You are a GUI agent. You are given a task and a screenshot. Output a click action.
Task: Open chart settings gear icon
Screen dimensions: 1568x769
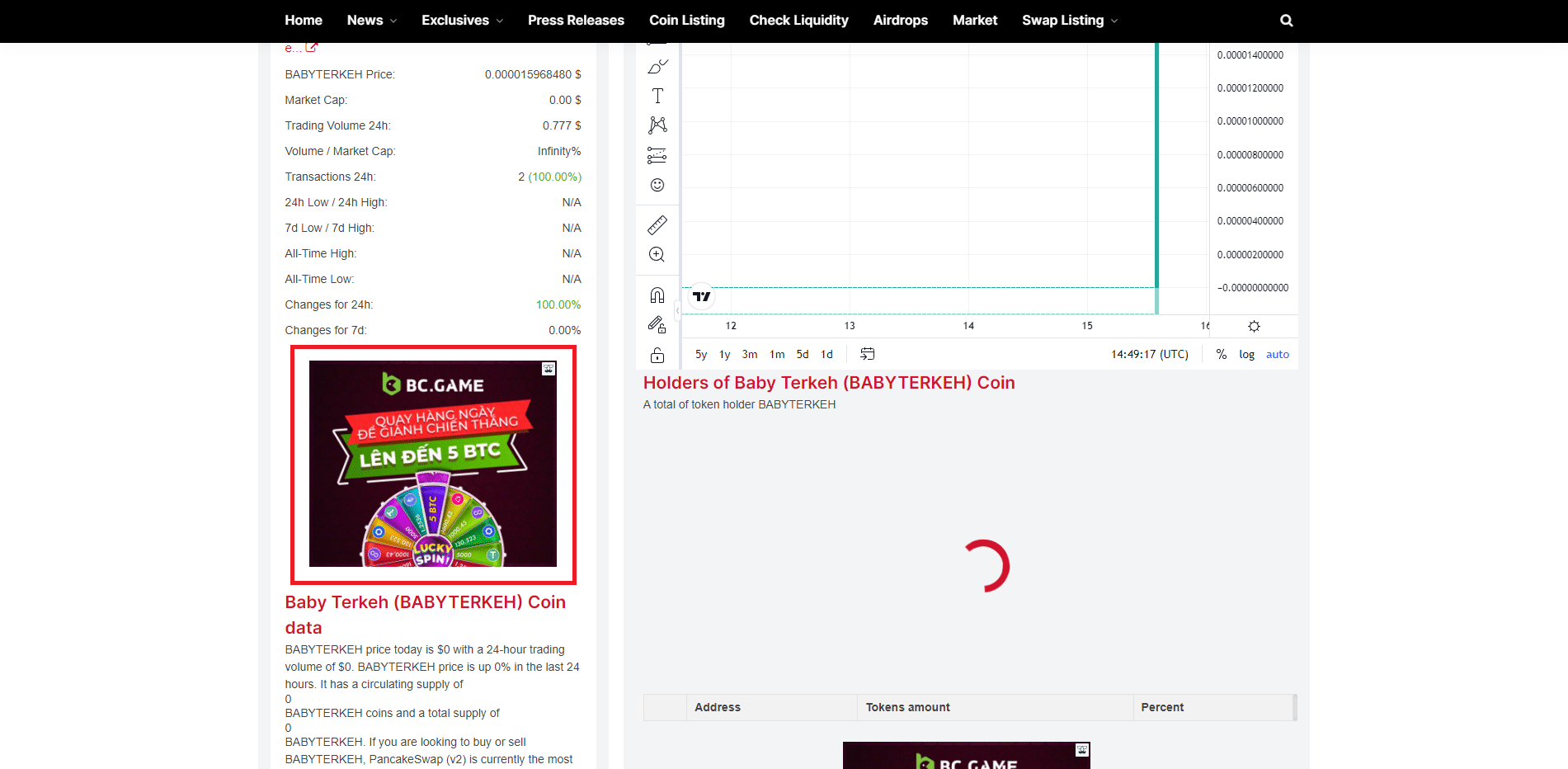[1254, 327]
